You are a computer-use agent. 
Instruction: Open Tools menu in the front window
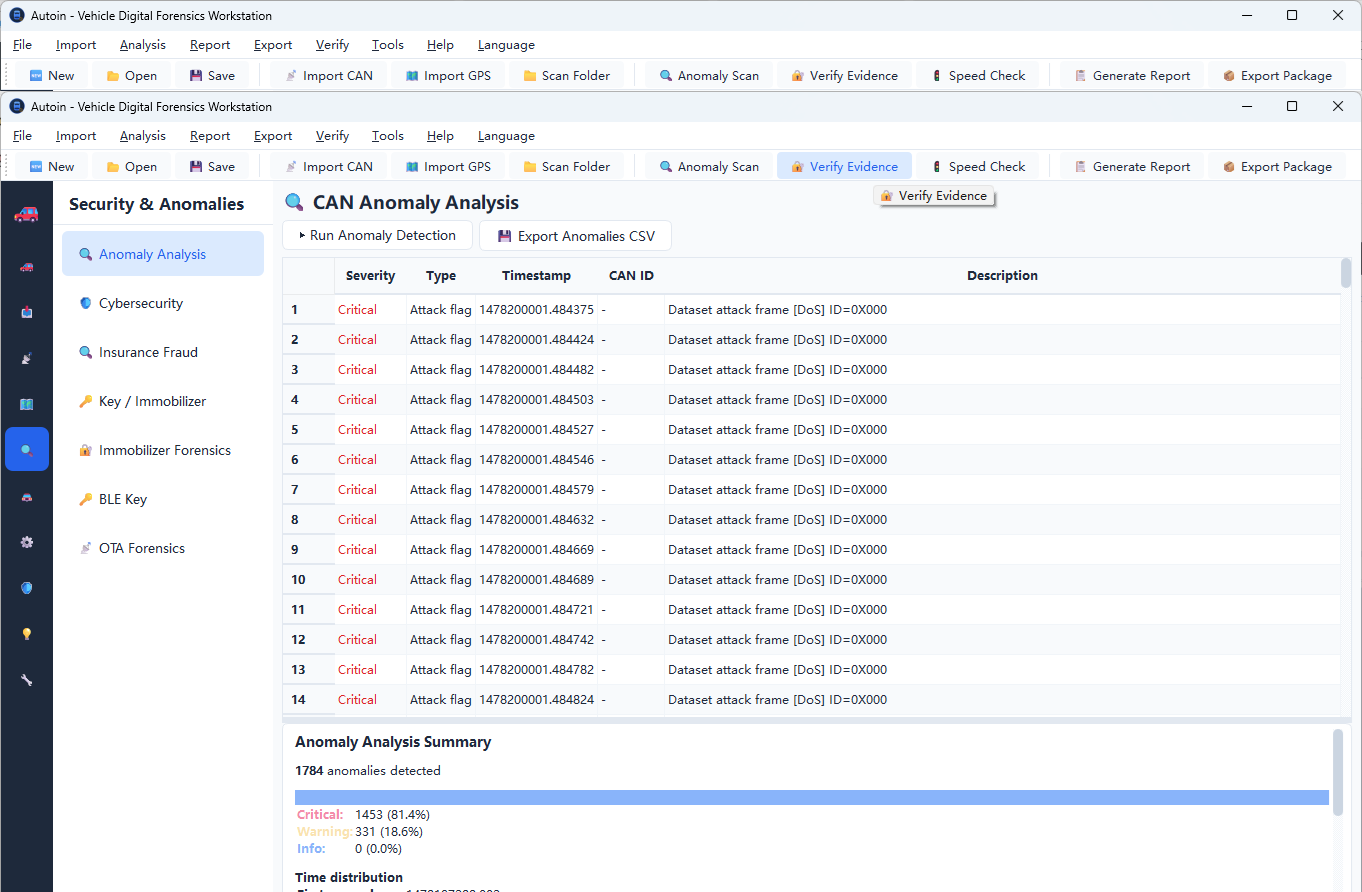(388, 136)
